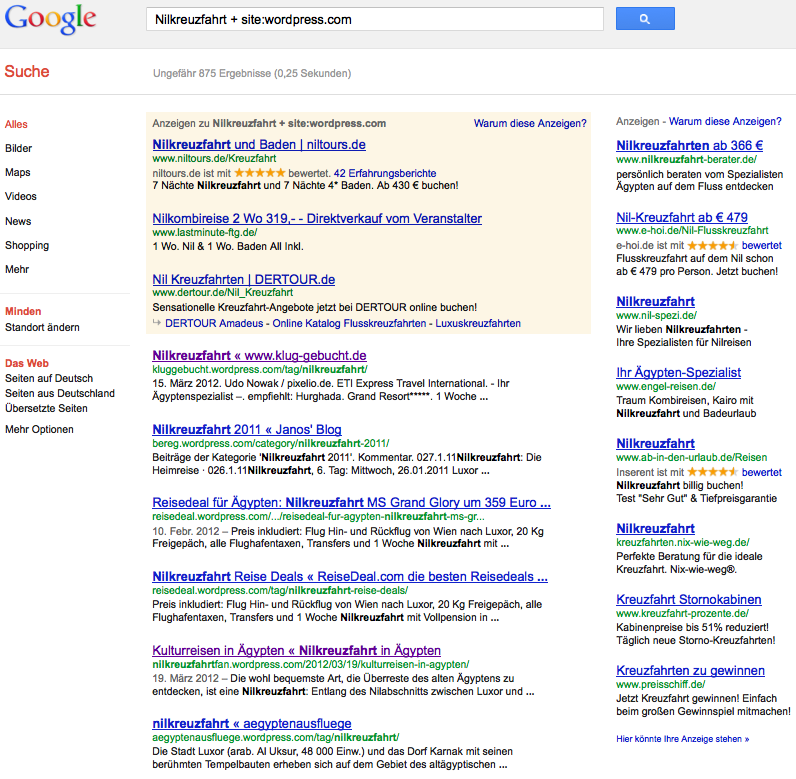
Task: Select Übersetzte Seiten filter
Action: (46, 409)
